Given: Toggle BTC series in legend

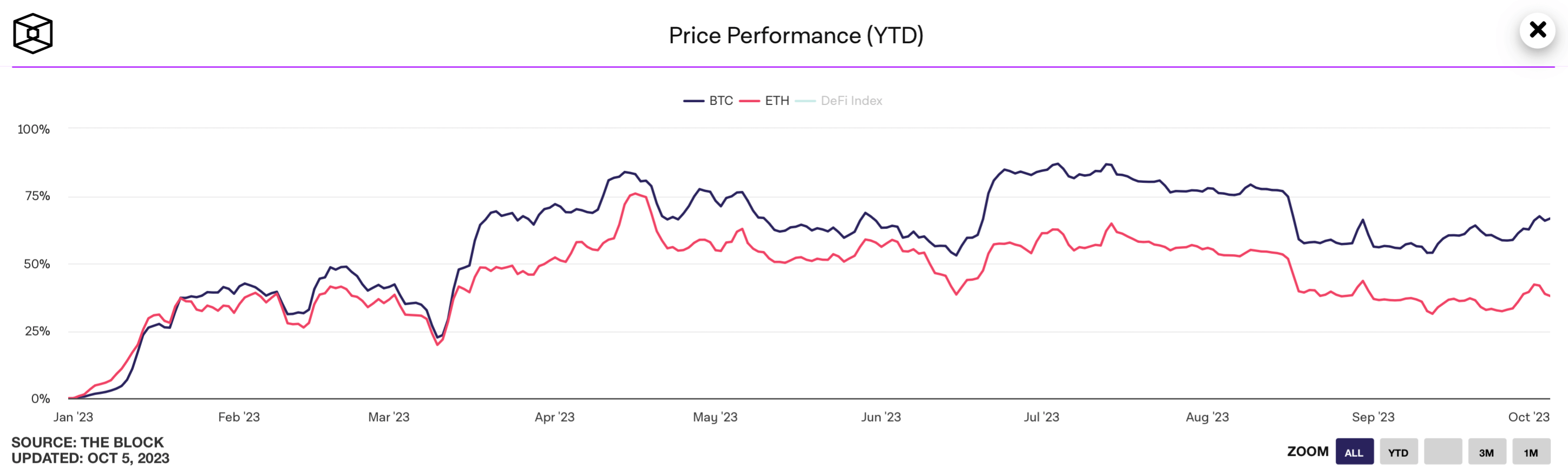Looking at the screenshot, I should click(721, 101).
